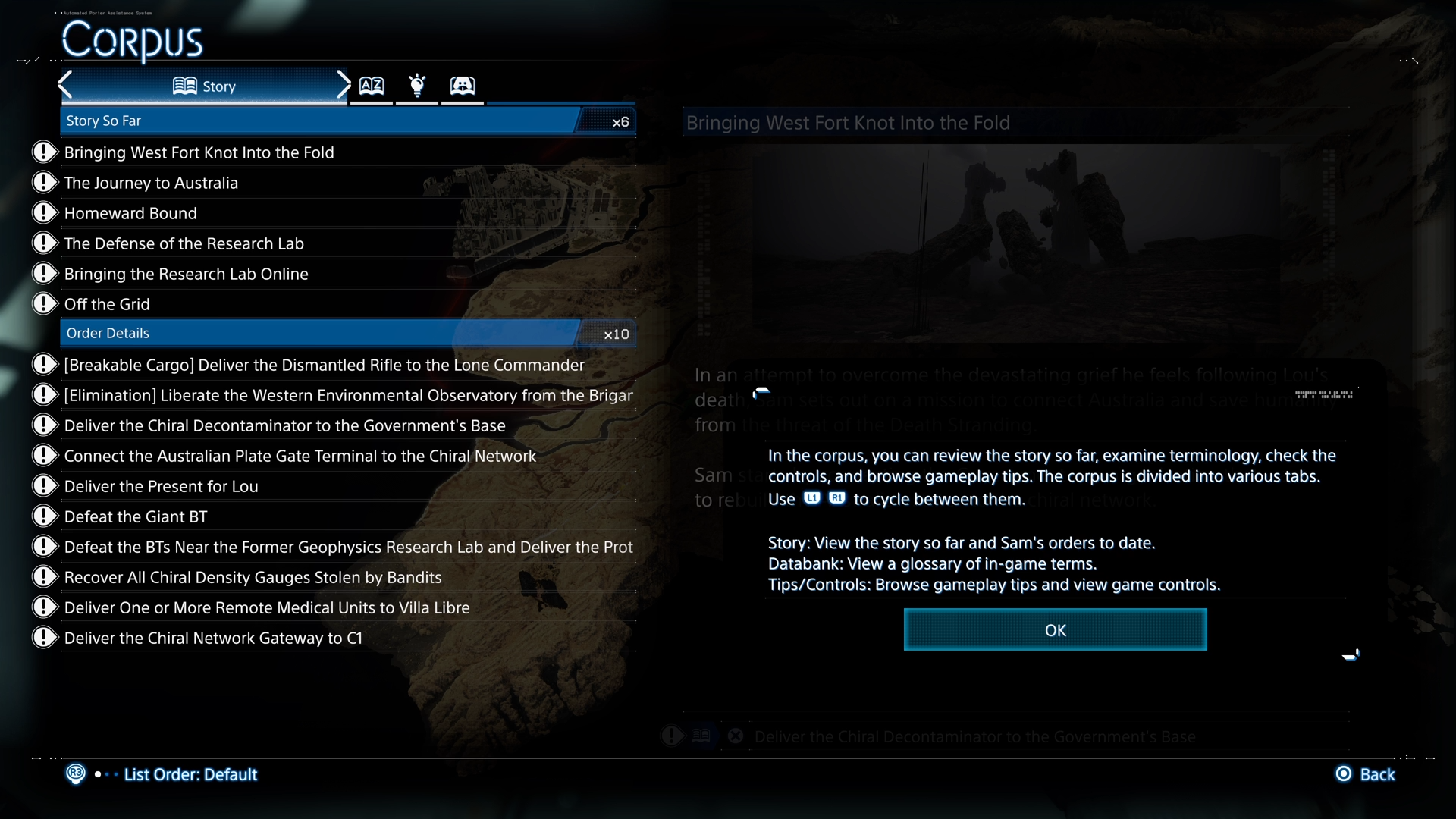Select 'Homeward Bound' story entry
The image size is (1456, 819).
click(348, 213)
